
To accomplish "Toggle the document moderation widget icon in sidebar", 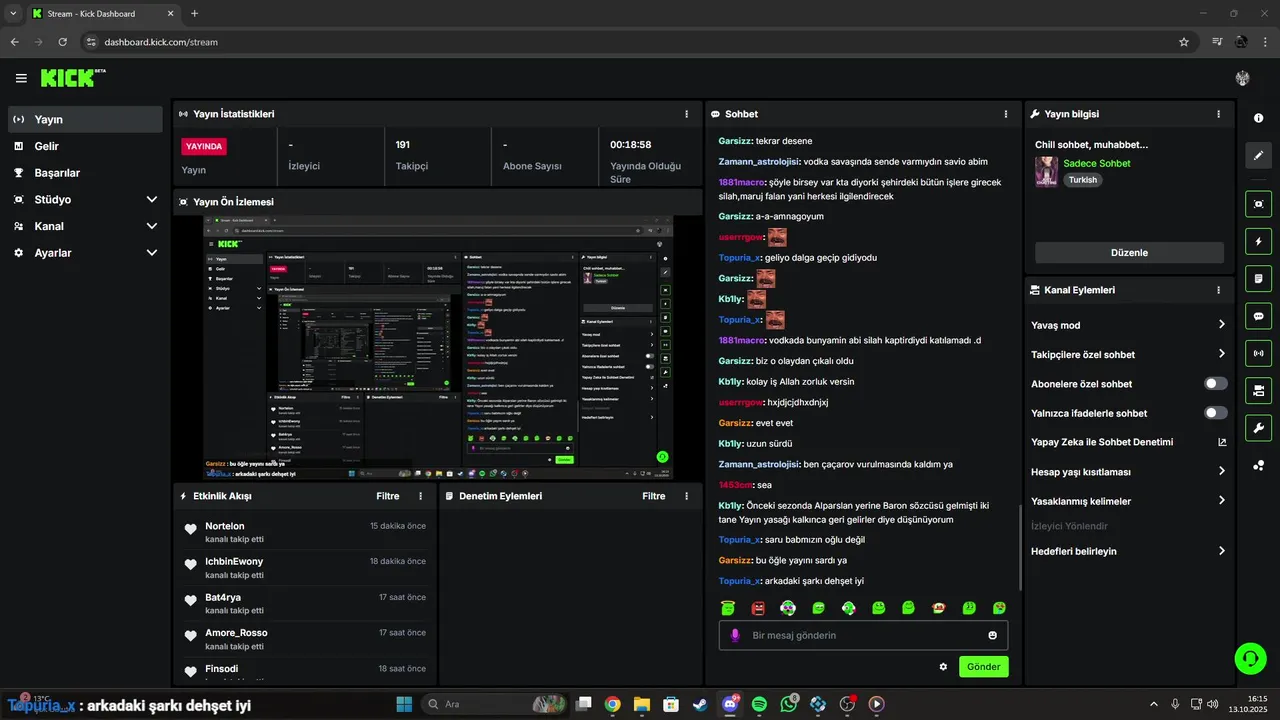I will pyautogui.click(x=1258, y=278).
